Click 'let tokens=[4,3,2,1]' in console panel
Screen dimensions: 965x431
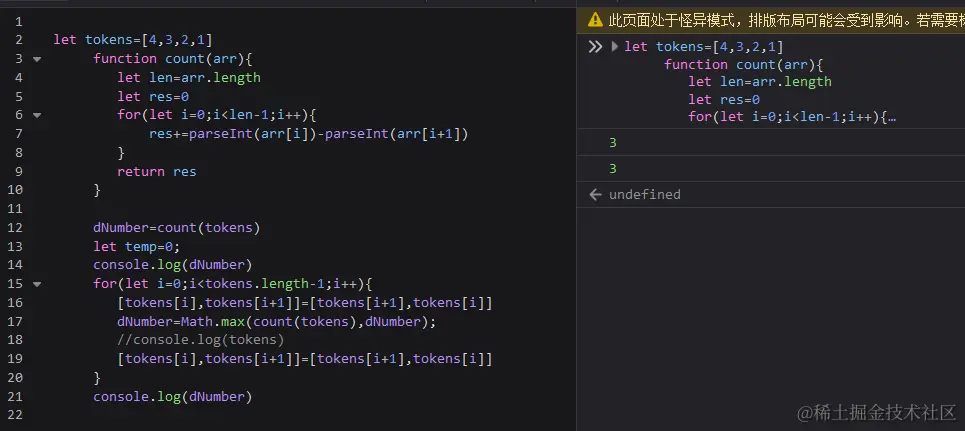704,46
